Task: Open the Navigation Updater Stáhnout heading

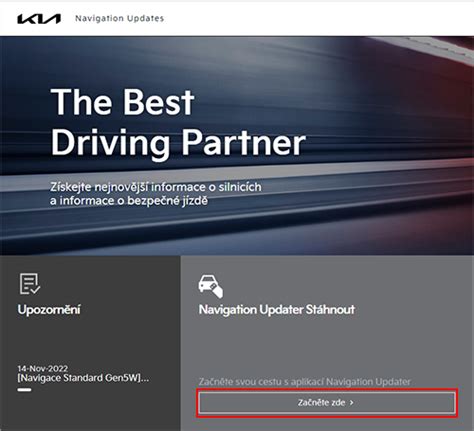Action: click(277, 309)
